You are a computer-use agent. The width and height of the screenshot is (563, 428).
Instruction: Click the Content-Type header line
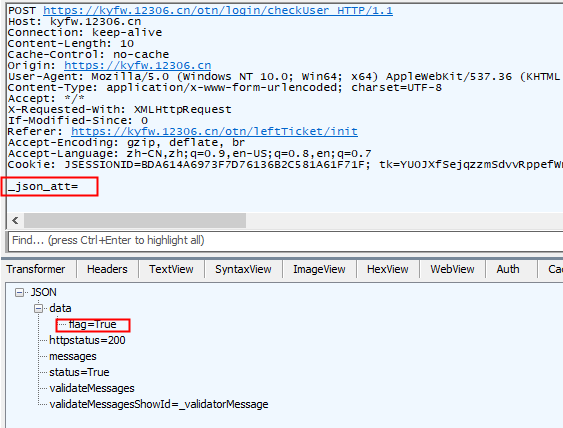[225, 87]
